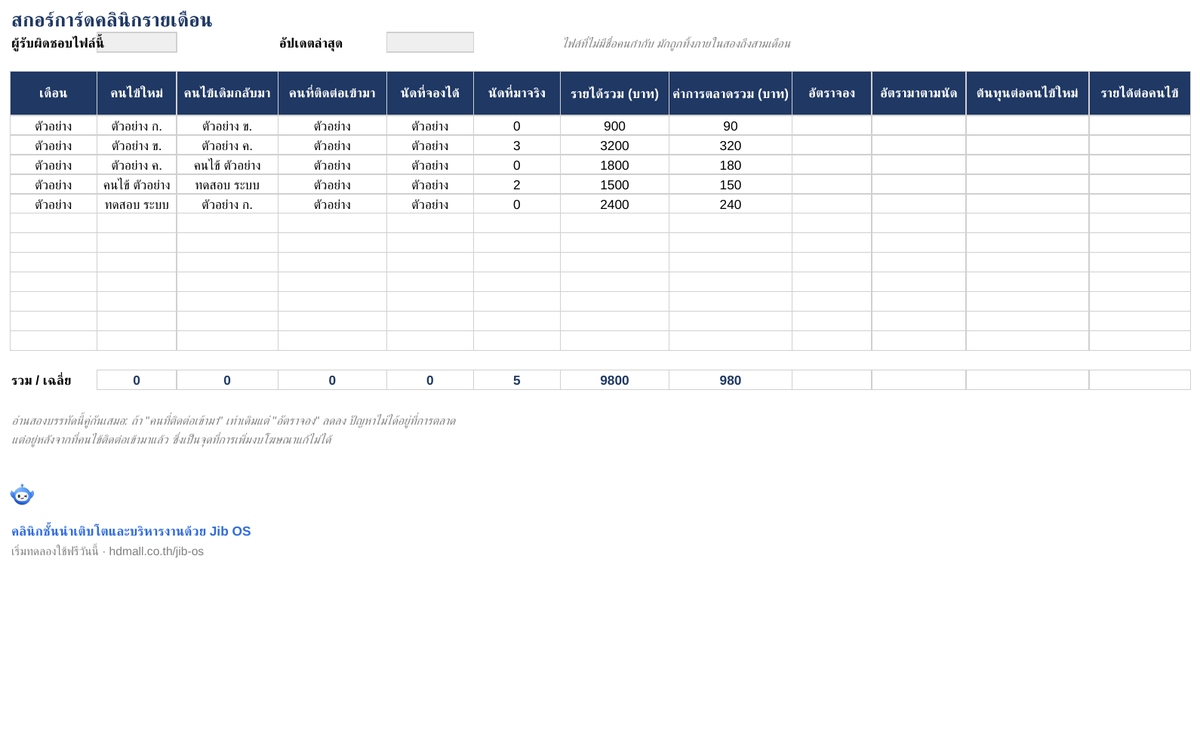The image size is (1200, 737).
Task: Click the italic reading-tip note below totals
Action: click(233, 430)
